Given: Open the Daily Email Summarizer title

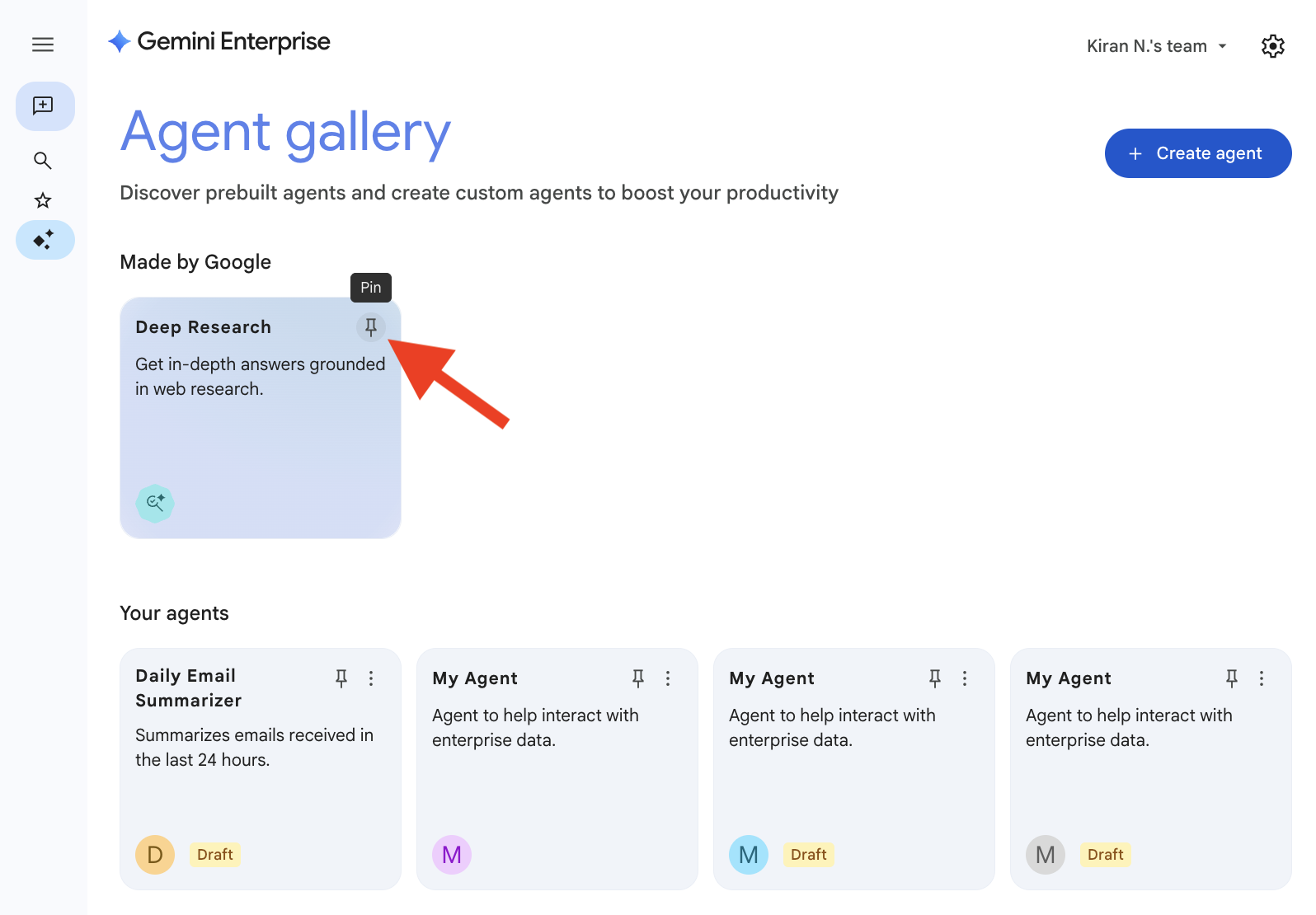Looking at the screenshot, I should (189, 687).
